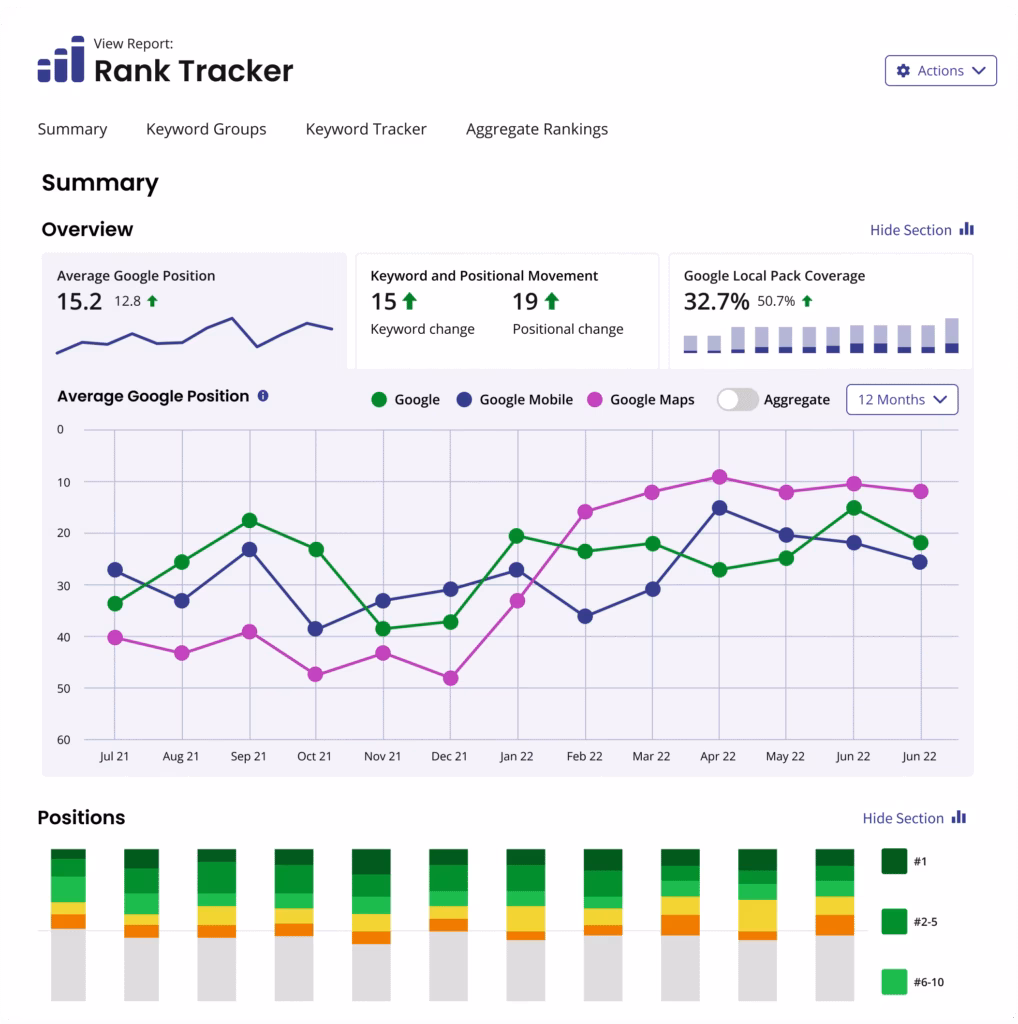The width and height of the screenshot is (1018, 1024).
Task: Toggle the Google series in legend
Action: tap(405, 400)
